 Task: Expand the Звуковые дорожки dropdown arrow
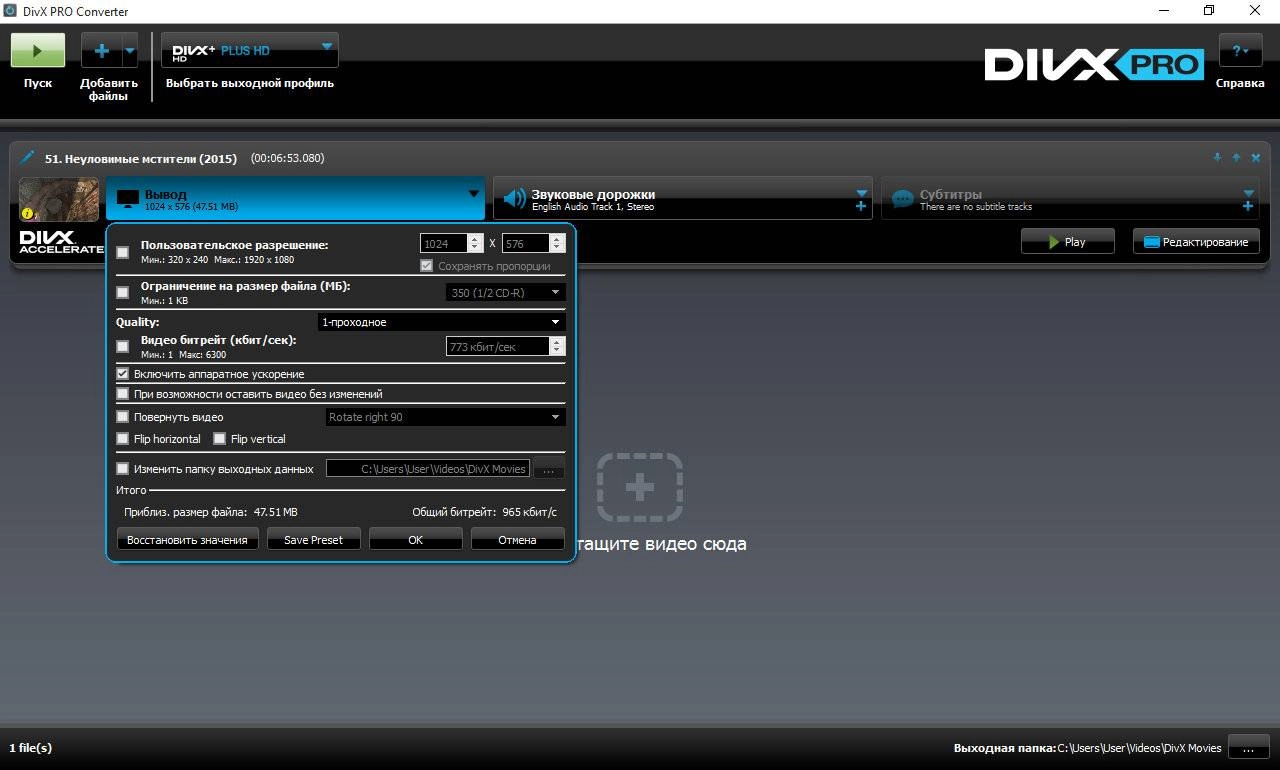coord(861,193)
